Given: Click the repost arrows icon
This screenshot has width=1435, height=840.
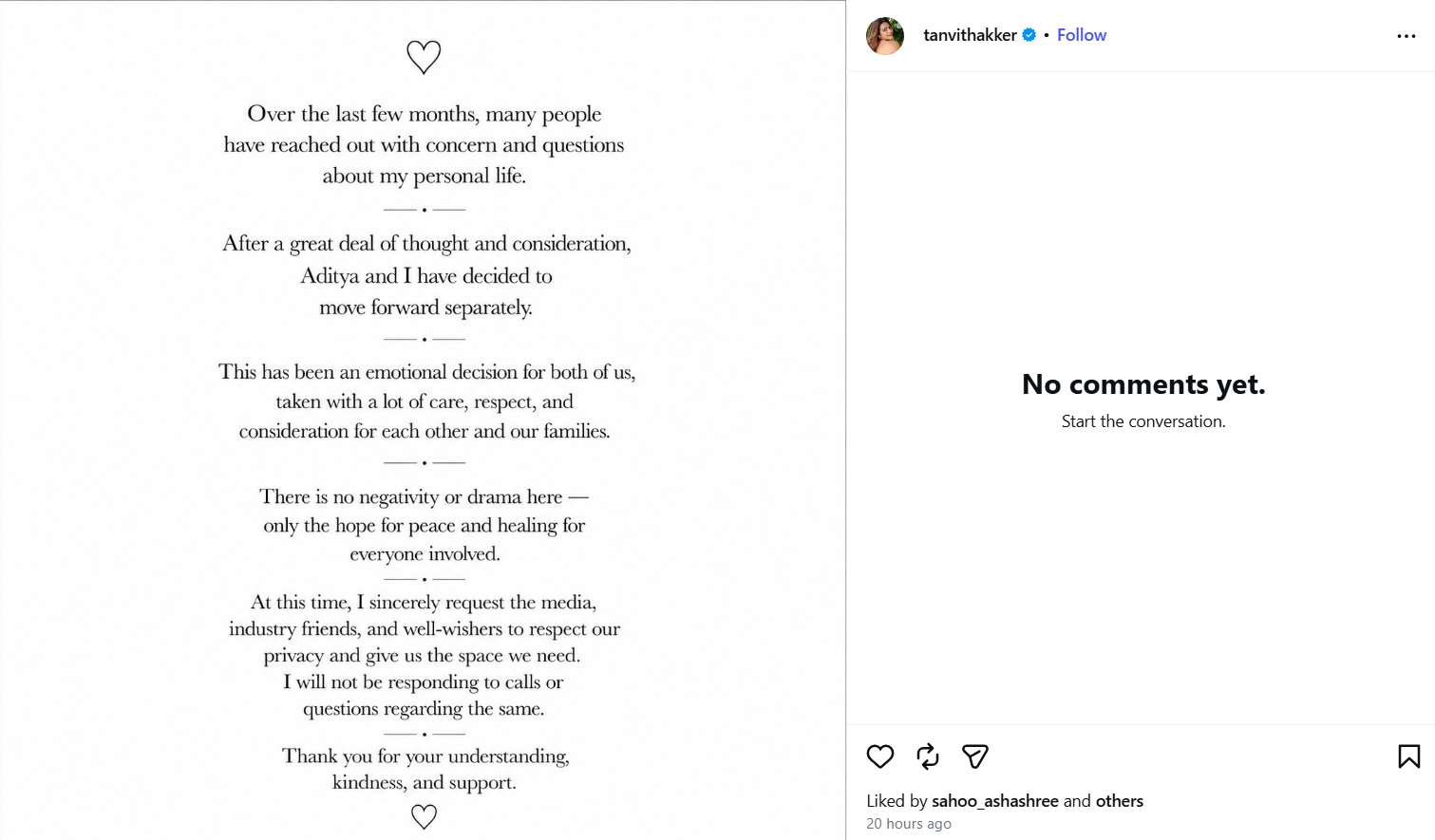Looking at the screenshot, I should tap(928, 756).
